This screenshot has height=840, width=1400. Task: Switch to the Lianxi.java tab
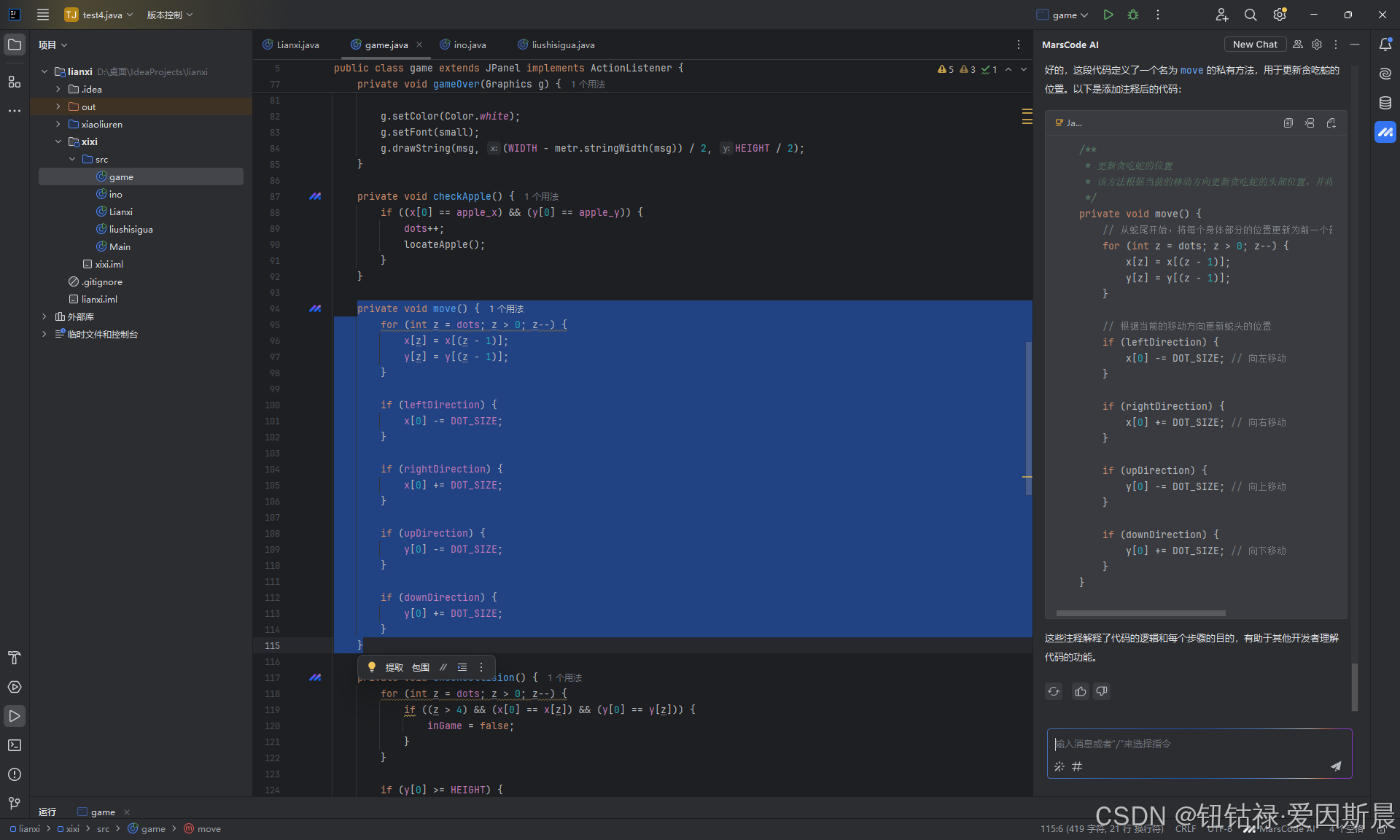pos(297,44)
